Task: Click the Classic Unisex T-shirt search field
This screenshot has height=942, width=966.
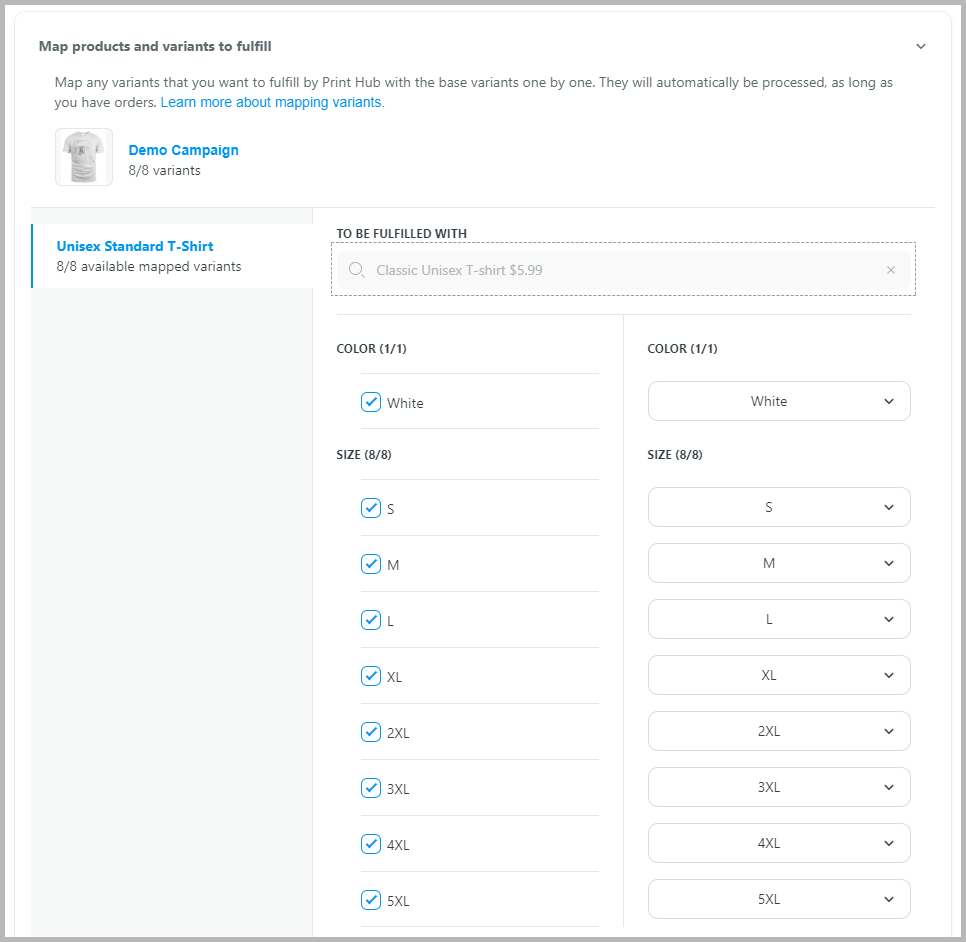Action: point(623,270)
